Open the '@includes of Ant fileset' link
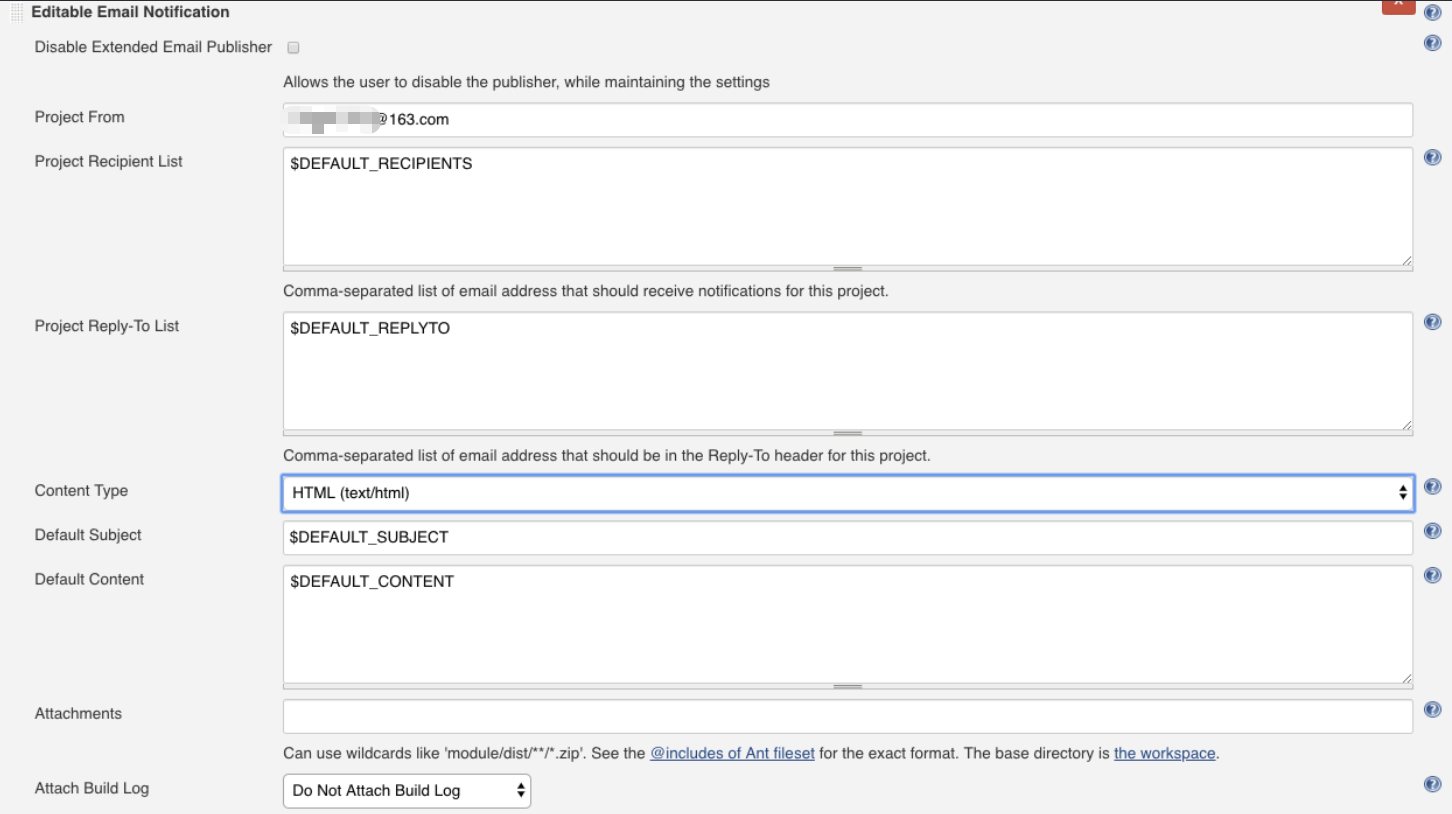This screenshot has height=814, width=1452. pos(732,753)
